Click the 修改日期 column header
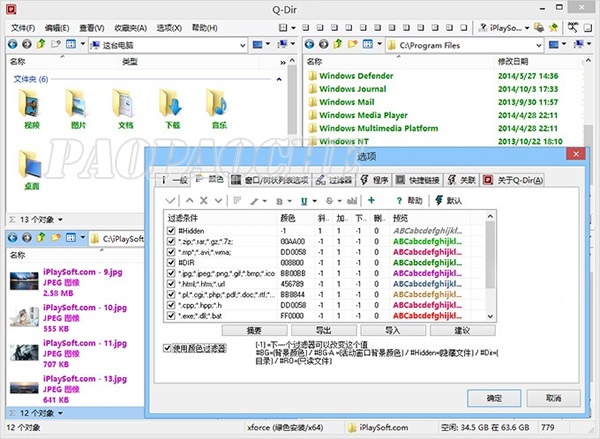 coord(513,61)
